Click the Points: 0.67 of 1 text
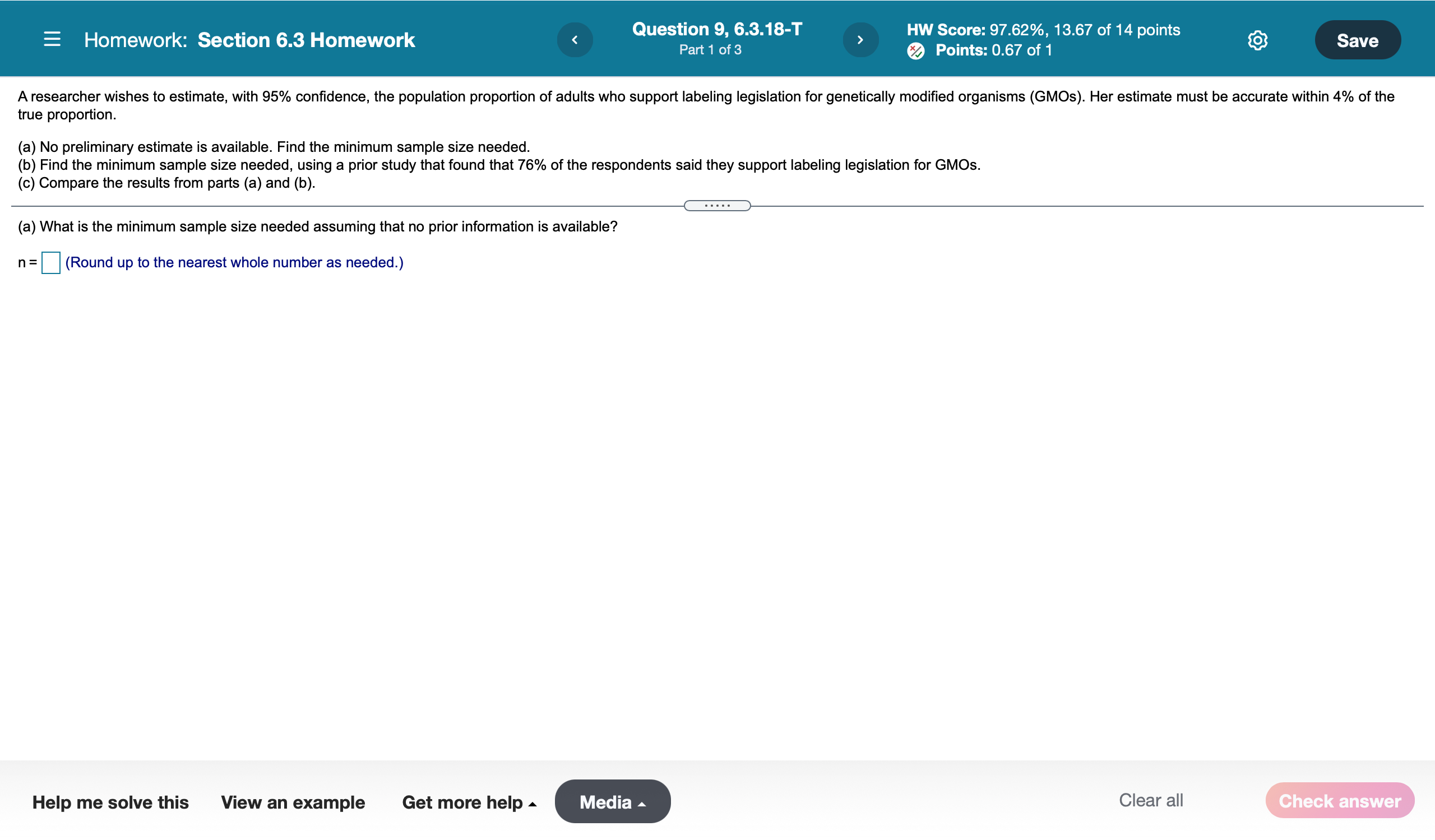The height and width of the screenshot is (840, 1435). tap(993, 50)
